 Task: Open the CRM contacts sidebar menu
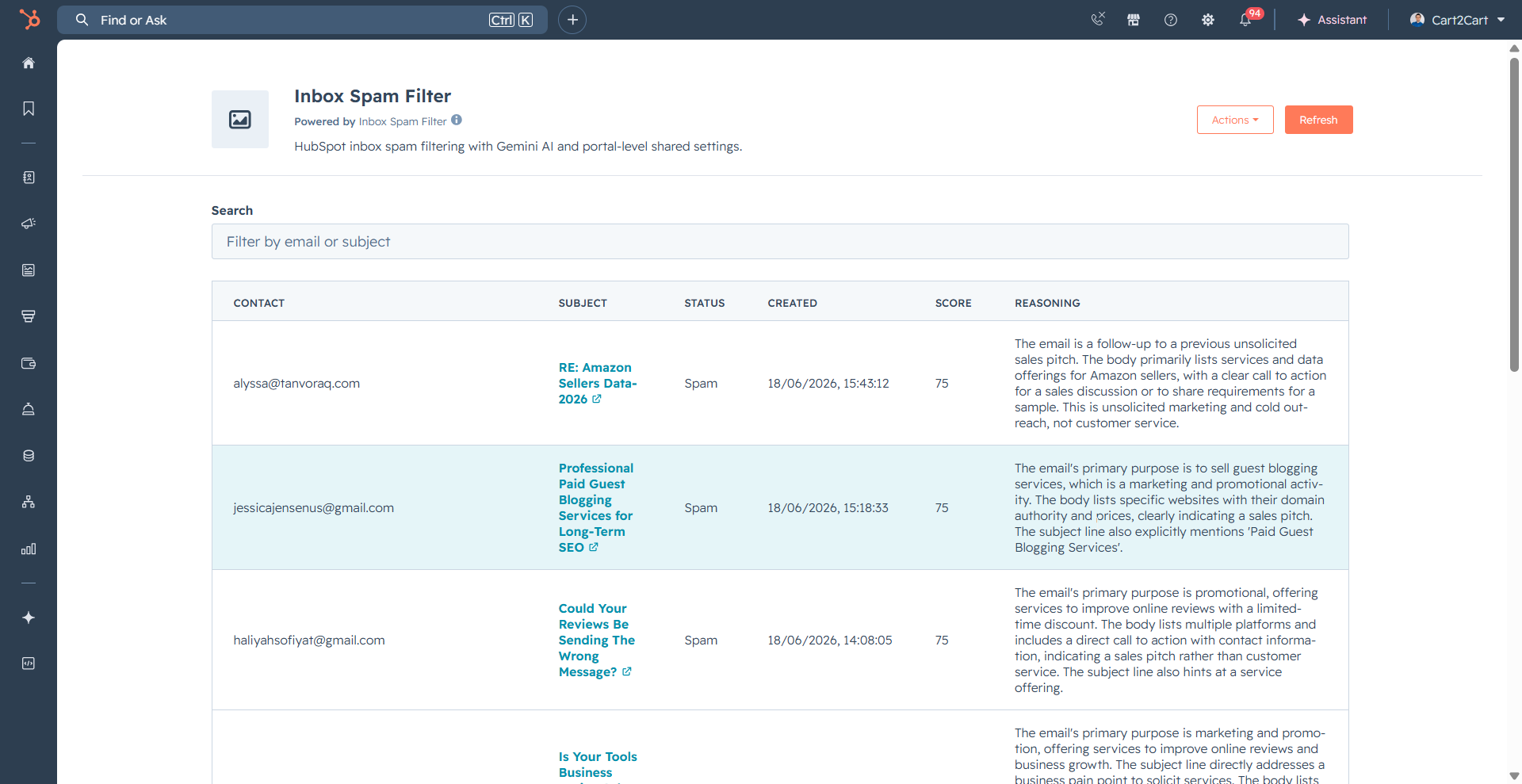pyautogui.click(x=29, y=178)
